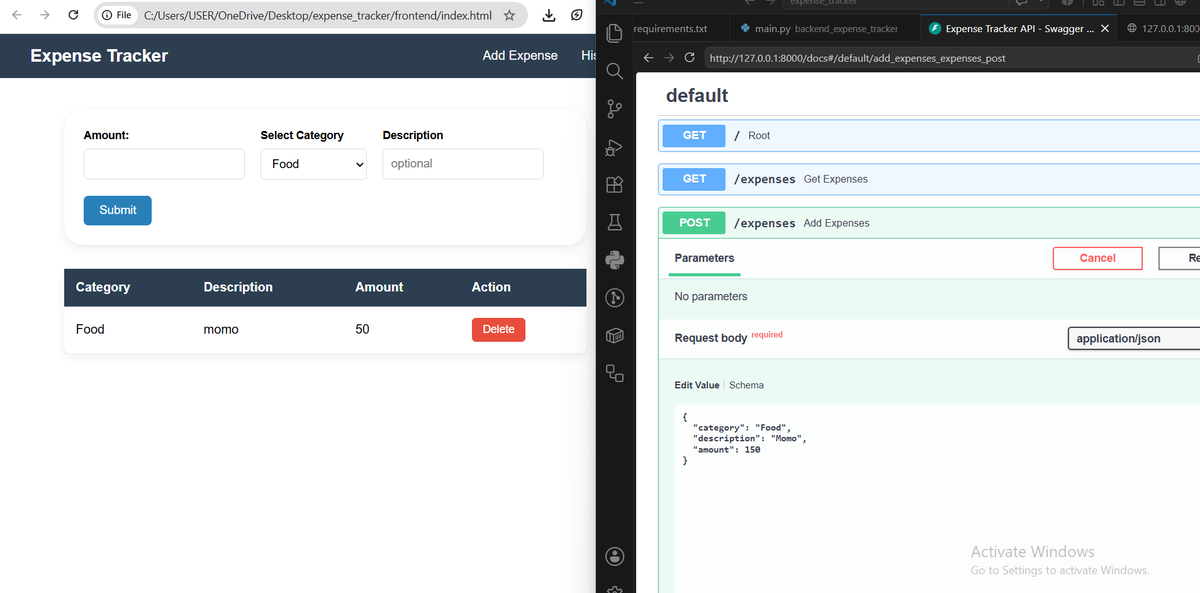Switch to the requirements.txt editor tab
Image resolution: width=1200 pixels, height=593 pixels.
click(671, 29)
